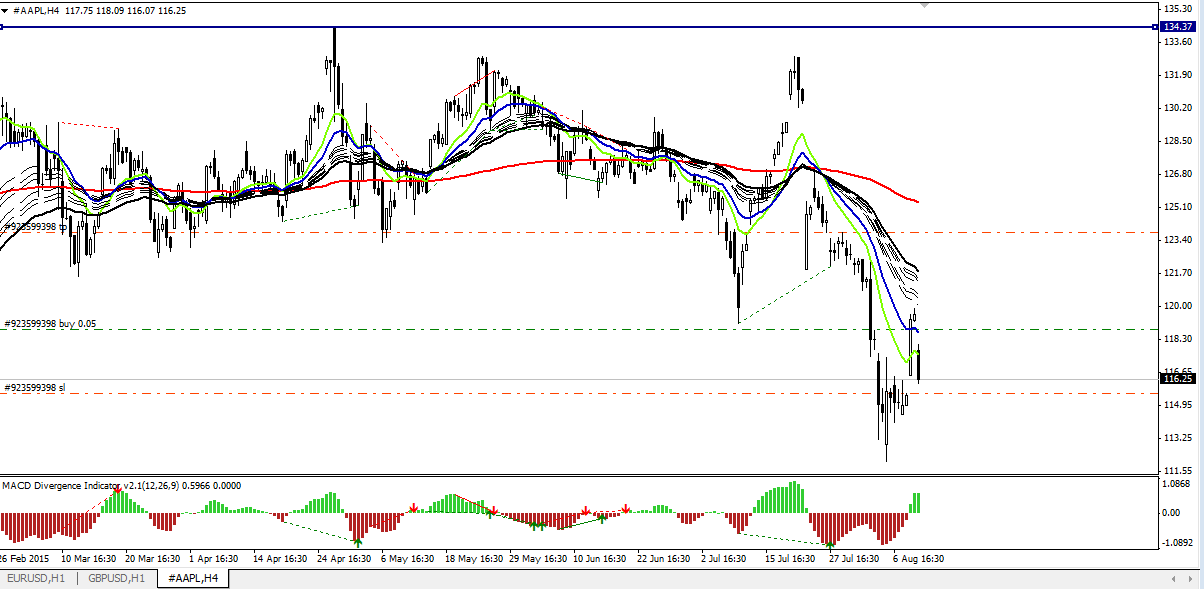1204x589 pixels.
Task: Click the 26 Feb 2015 date label
Action: [26, 559]
